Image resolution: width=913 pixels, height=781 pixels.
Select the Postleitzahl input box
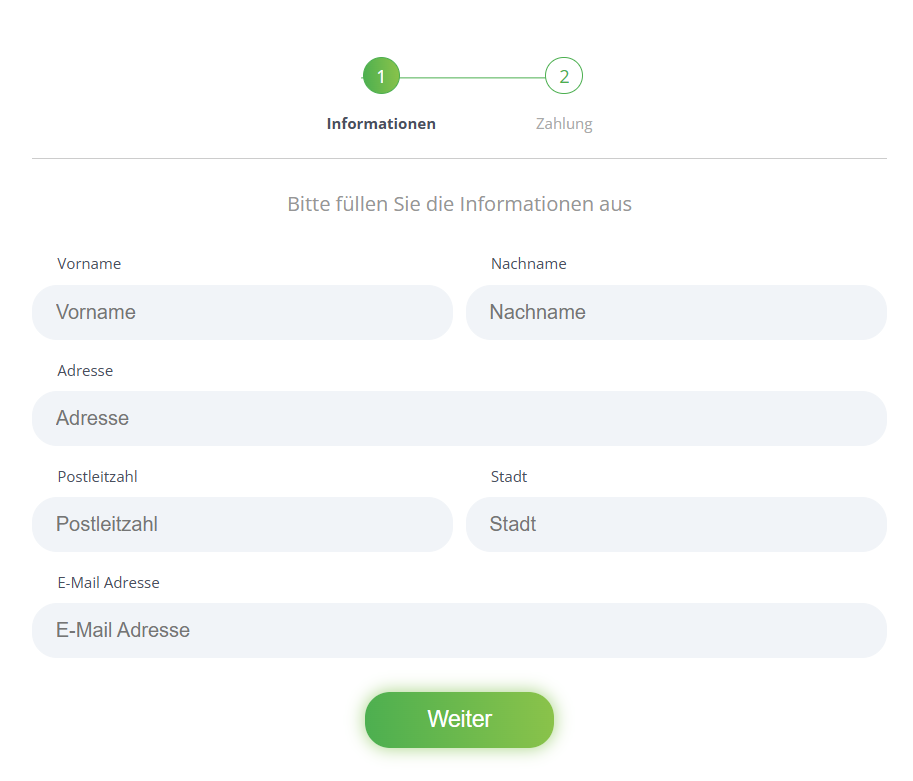point(242,524)
